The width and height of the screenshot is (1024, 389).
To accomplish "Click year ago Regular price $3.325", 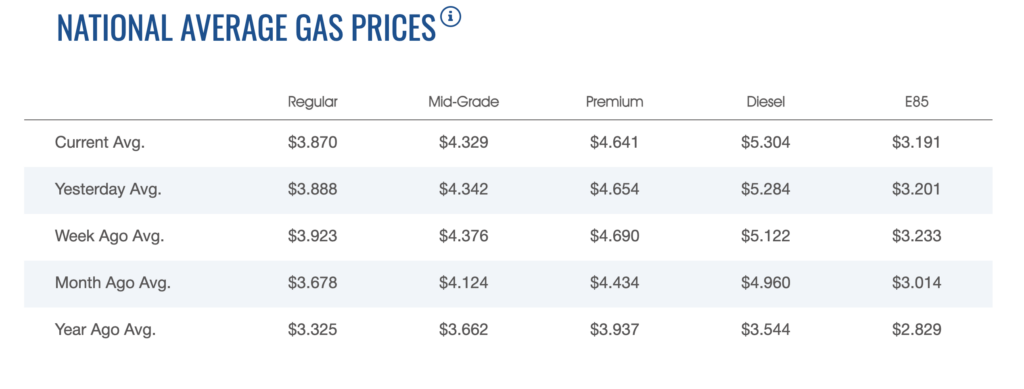I will click(x=313, y=330).
